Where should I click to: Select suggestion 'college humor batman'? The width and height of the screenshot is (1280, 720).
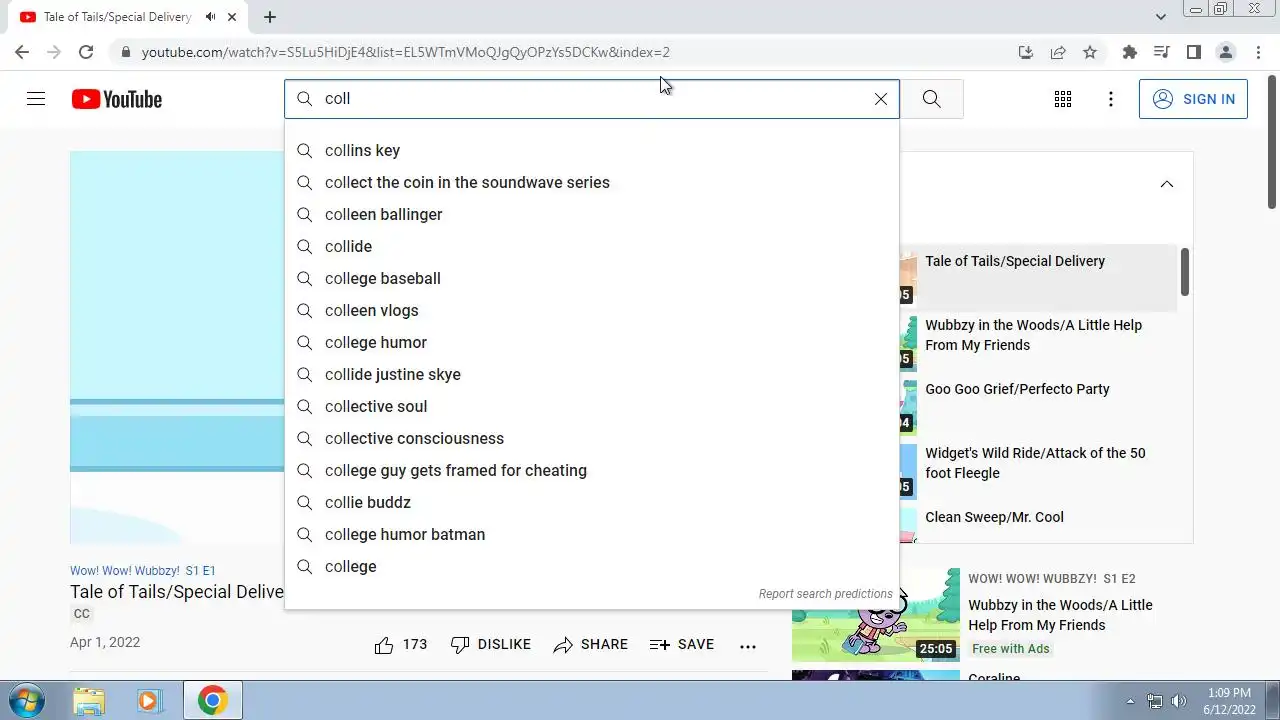click(x=592, y=534)
